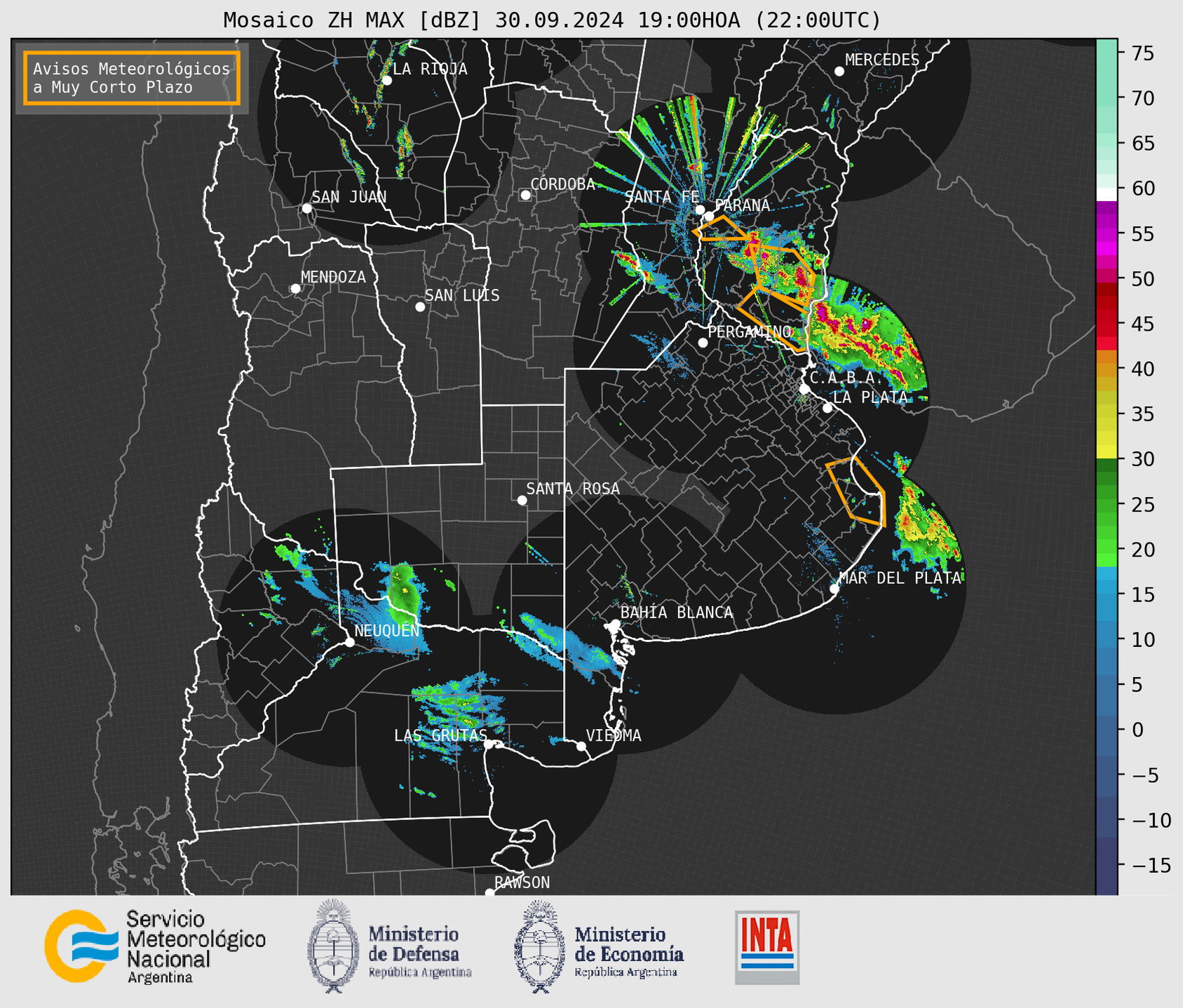This screenshot has height=1008, width=1183.
Task: Click the INTA logo
Action: [x=767, y=947]
